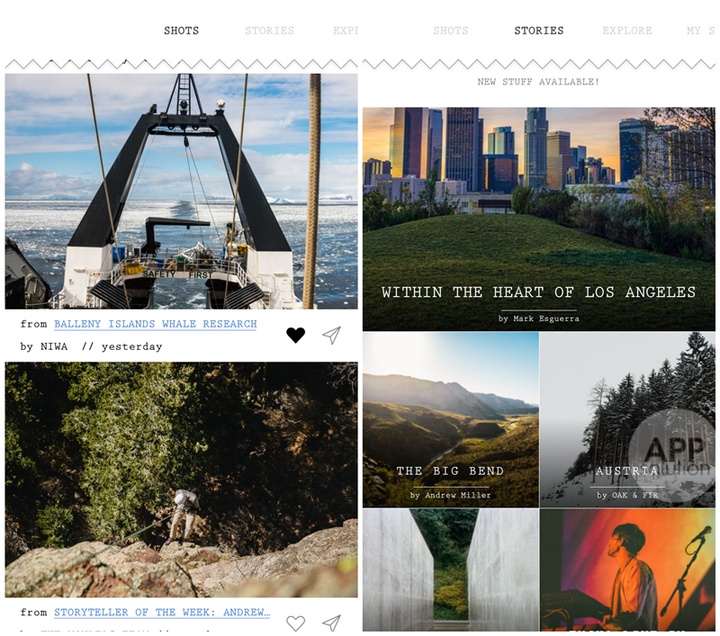Viewport: 720px width, 636px height.
Task: Open the Balleny Islands Whale Research link
Action: coord(156,324)
